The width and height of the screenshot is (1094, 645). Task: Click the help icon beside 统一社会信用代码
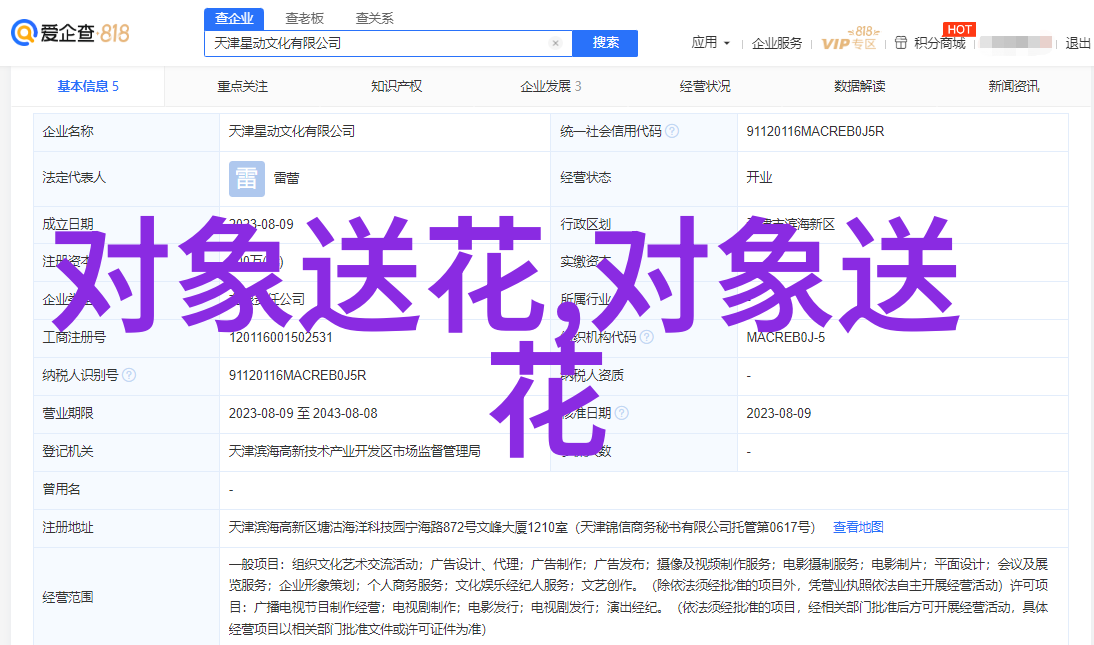point(672,131)
